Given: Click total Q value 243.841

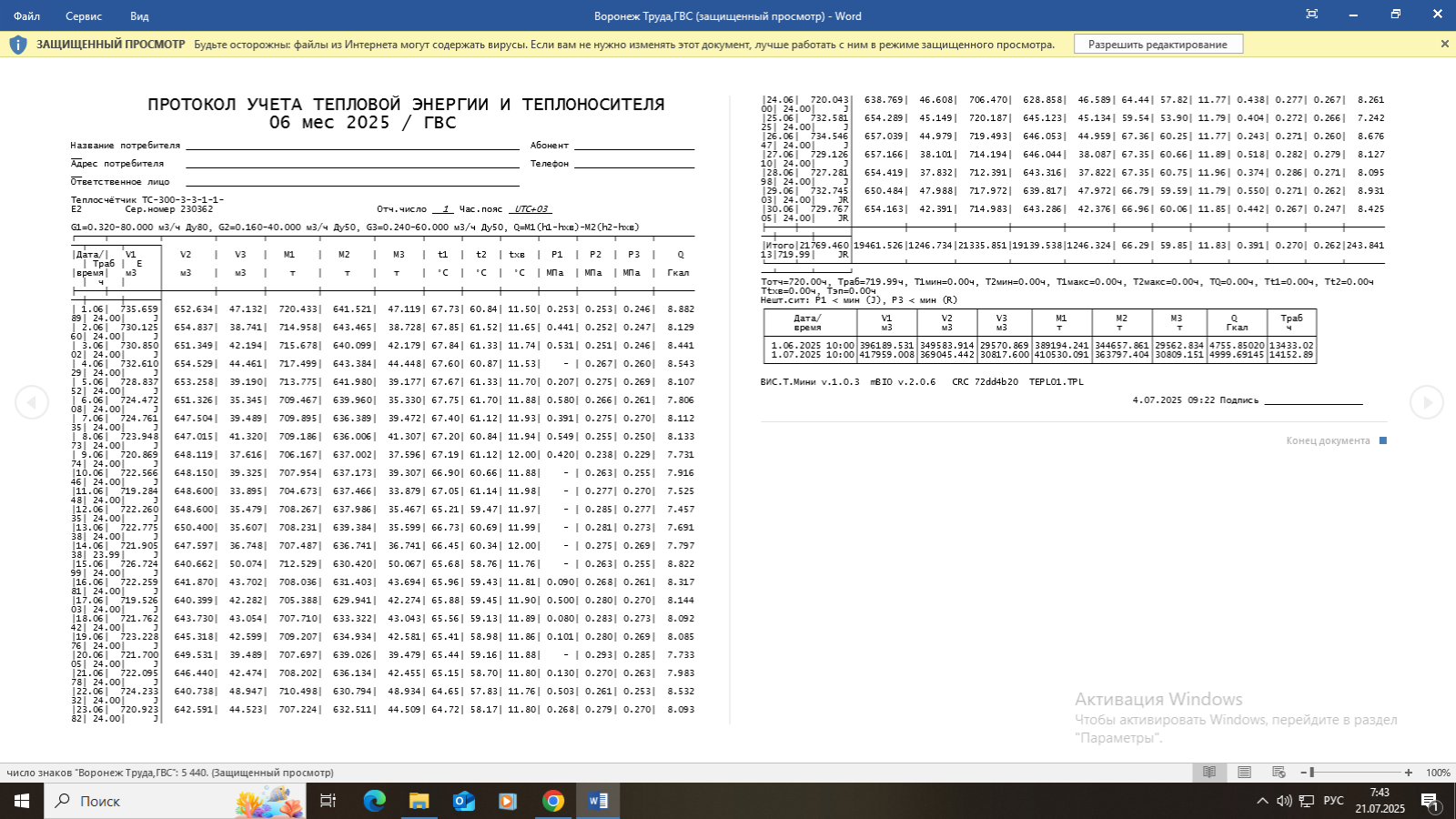Looking at the screenshot, I should pyautogui.click(x=1368, y=245).
